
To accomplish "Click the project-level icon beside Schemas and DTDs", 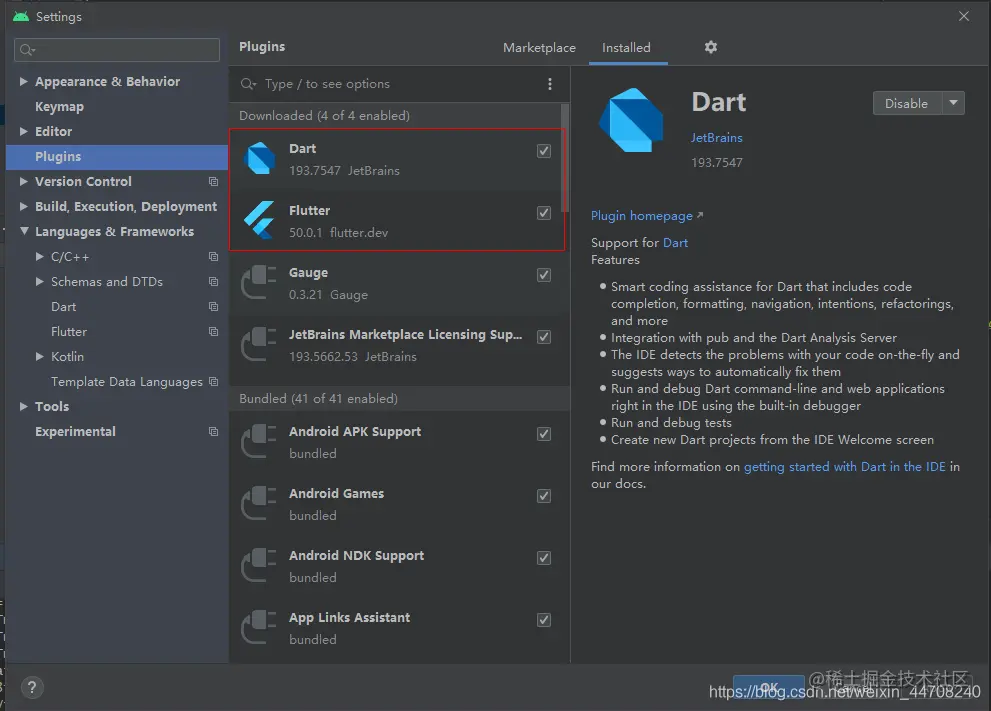I will pos(214,281).
